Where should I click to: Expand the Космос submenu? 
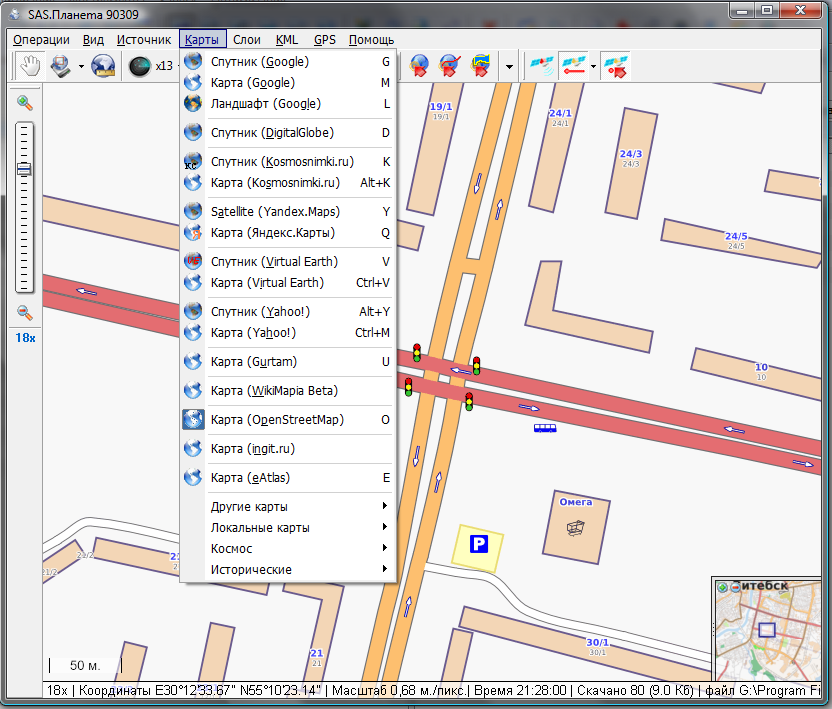tap(288, 548)
